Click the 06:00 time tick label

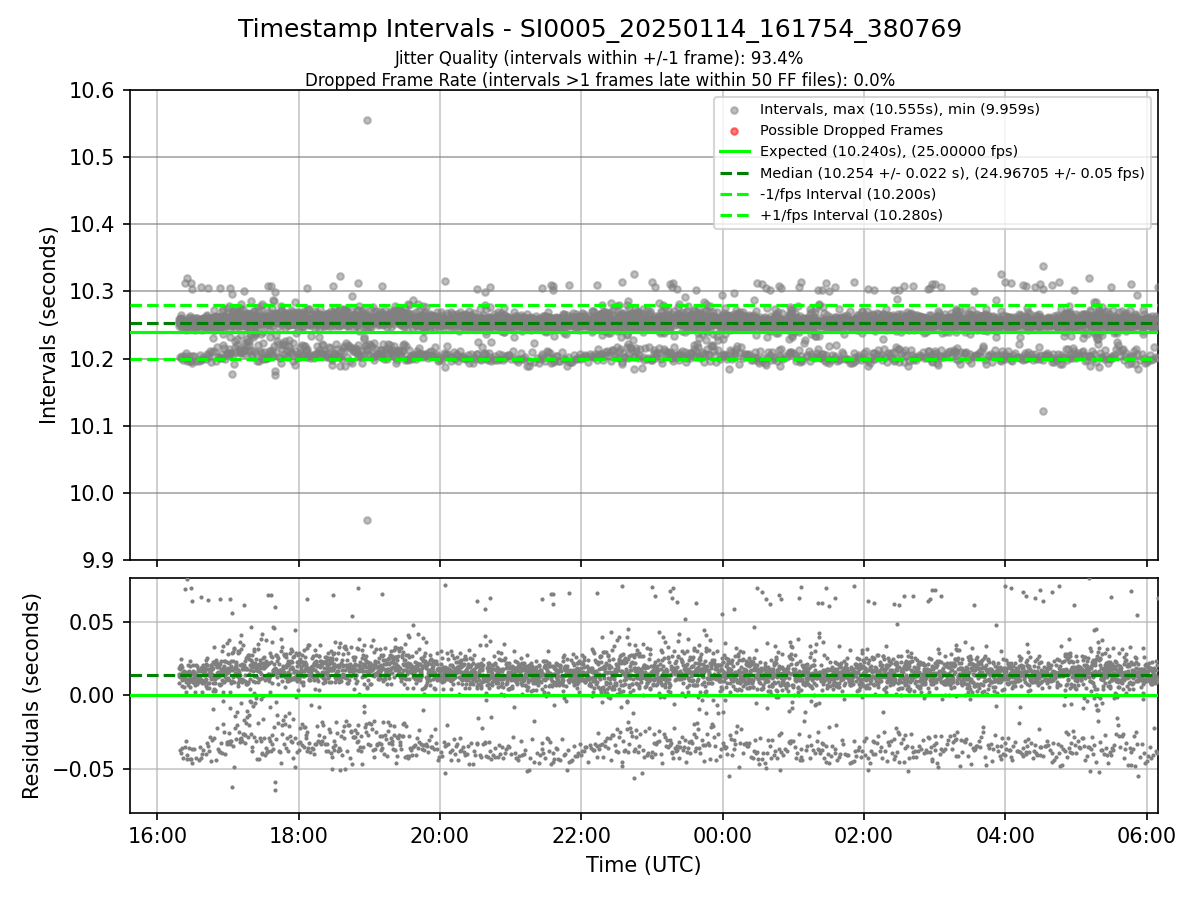[x=1146, y=834]
